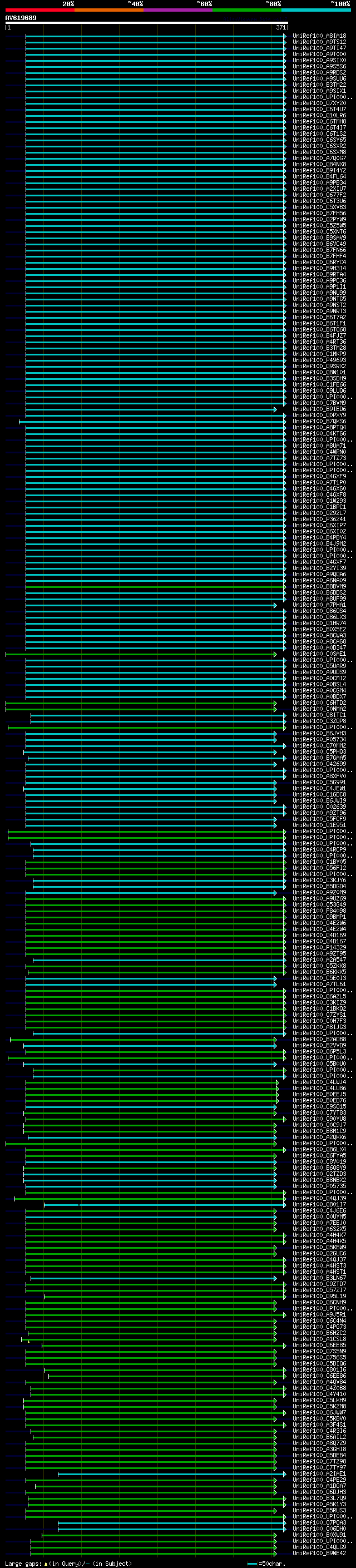Select UniRef100_A9PB34 in the hit list

click(x=319, y=182)
